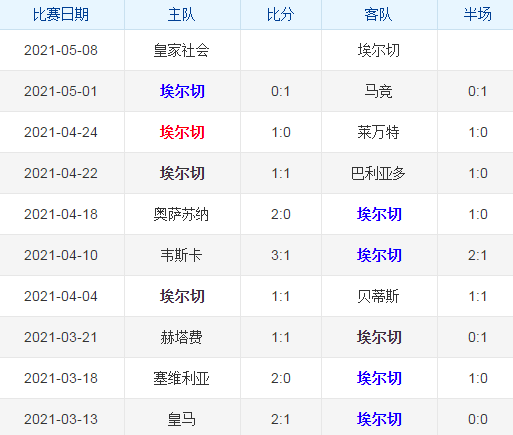Click home team 塞维利亚
The image size is (513, 435).
[x=181, y=378]
